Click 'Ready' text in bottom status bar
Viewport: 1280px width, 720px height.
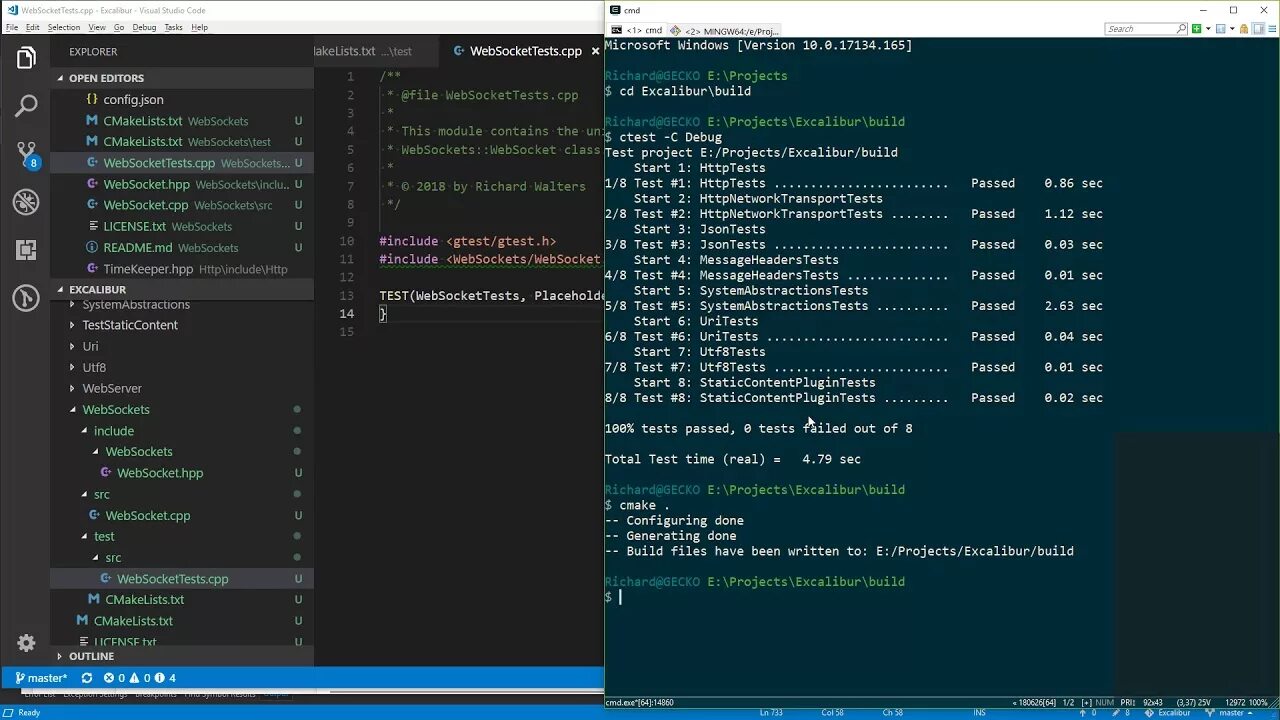coord(29,712)
